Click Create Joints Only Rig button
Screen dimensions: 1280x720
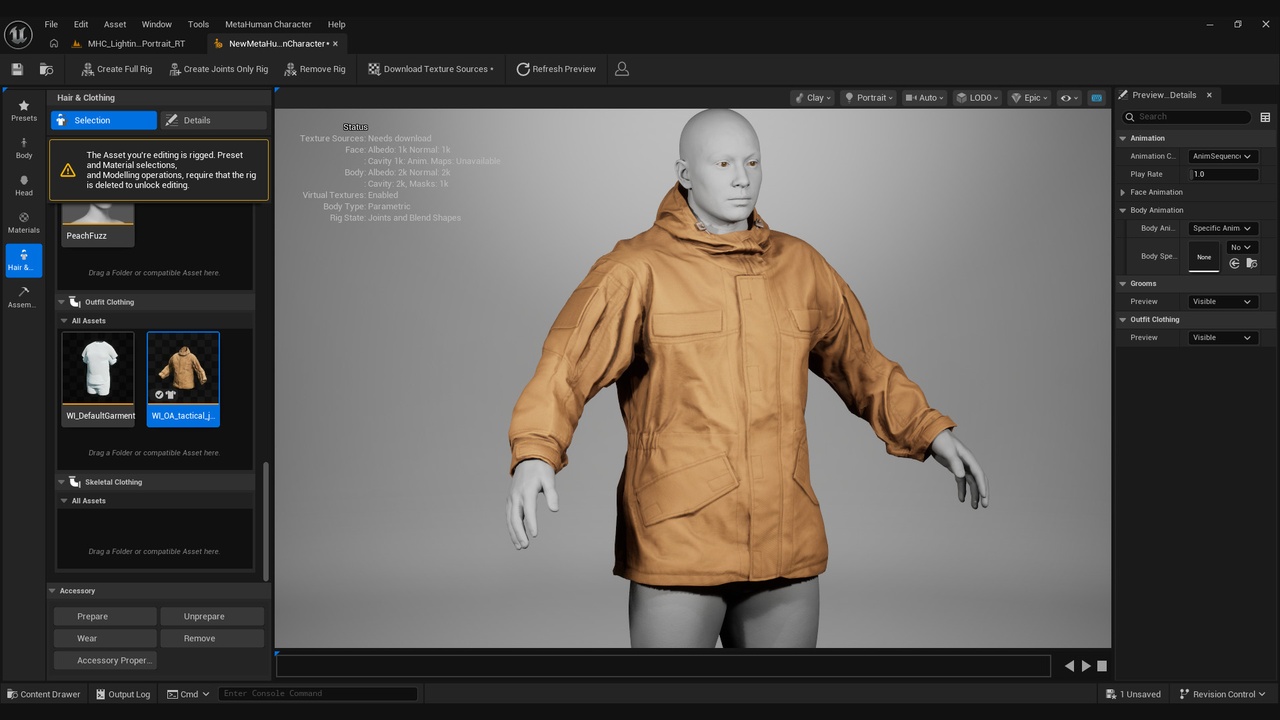click(219, 69)
